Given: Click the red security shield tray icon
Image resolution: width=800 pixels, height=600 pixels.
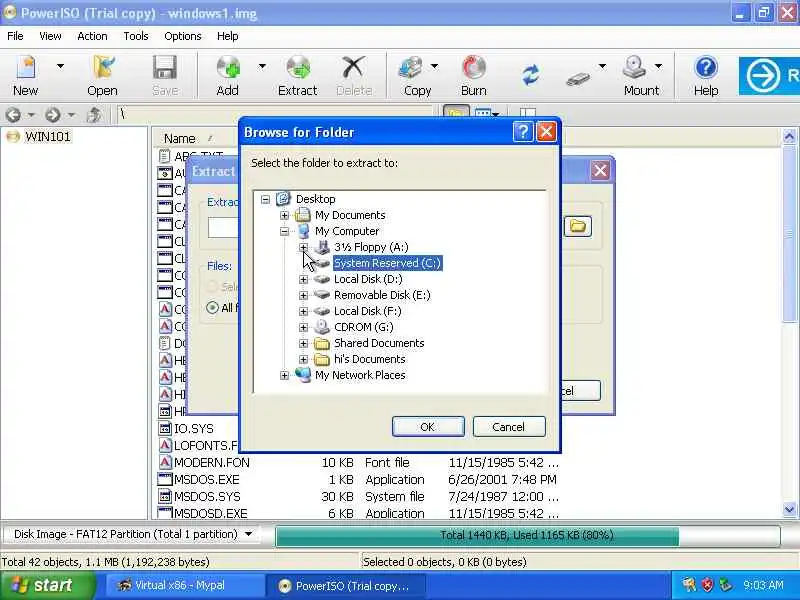Looking at the screenshot, I should point(708,585).
